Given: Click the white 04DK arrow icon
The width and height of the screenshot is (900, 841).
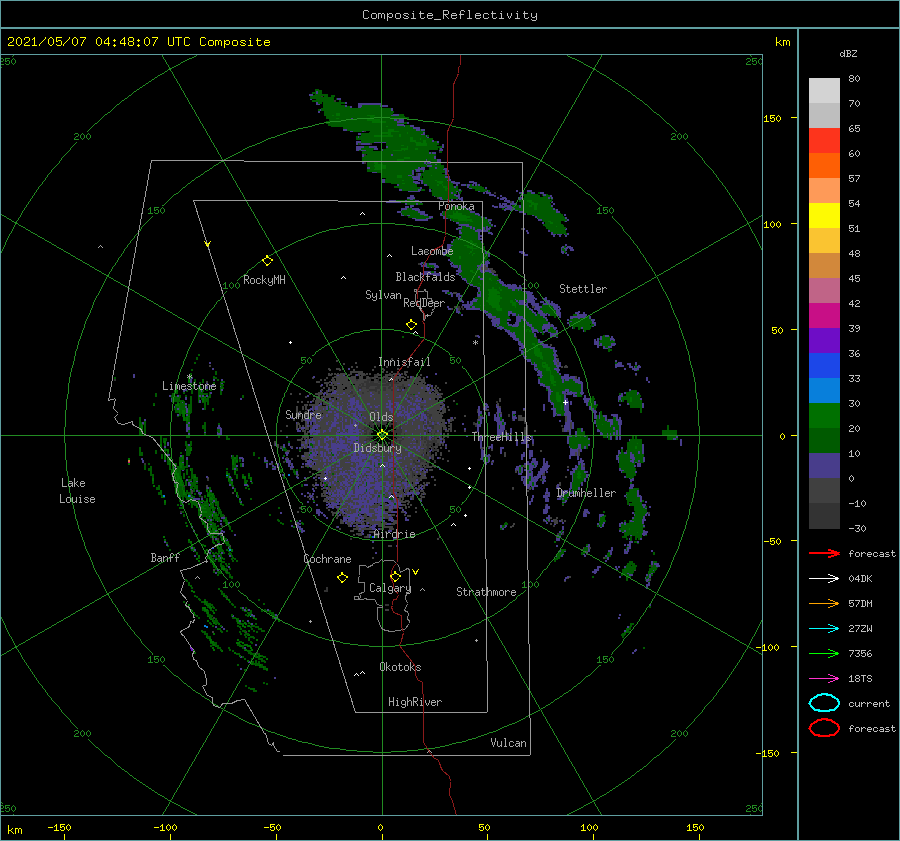Looking at the screenshot, I should pyautogui.click(x=824, y=578).
